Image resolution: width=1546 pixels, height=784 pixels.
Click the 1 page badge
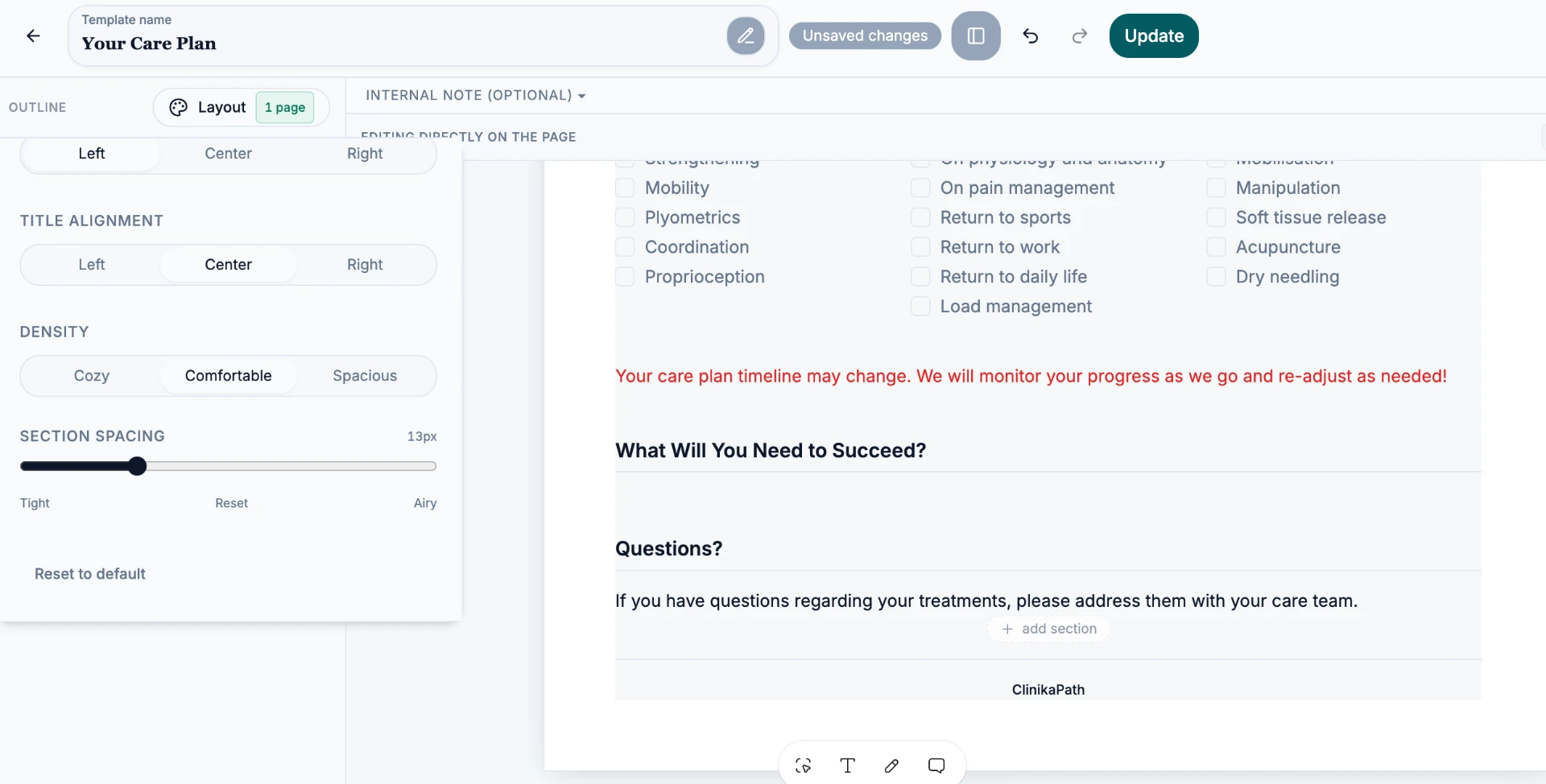coord(285,107)
